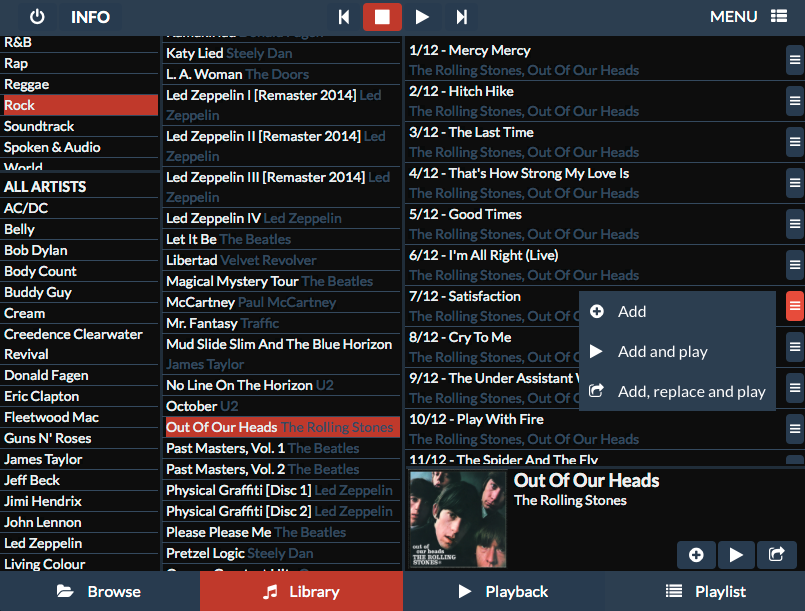
Task: Open track menu for I'm All Right (Live)
Action: point(794,265)
